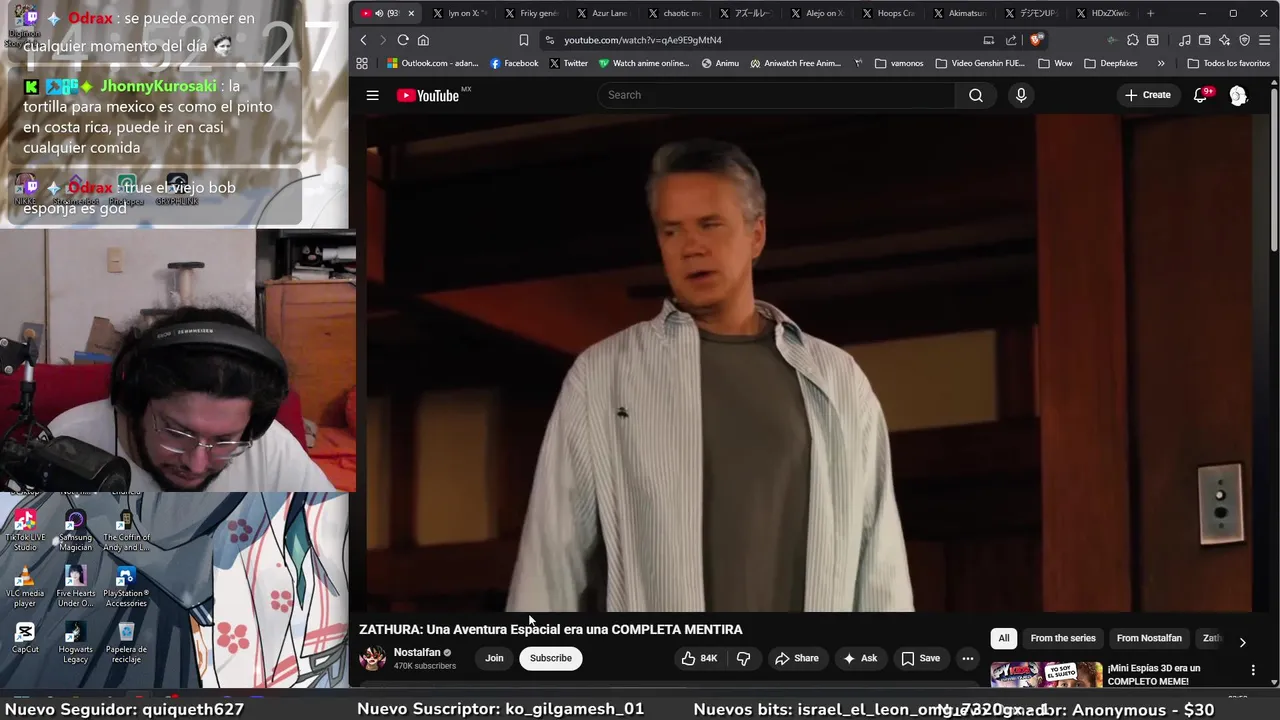Save the video to a playlist
Screen dimensions: 1280x720
pyautogui.click(x=921, y=658)
